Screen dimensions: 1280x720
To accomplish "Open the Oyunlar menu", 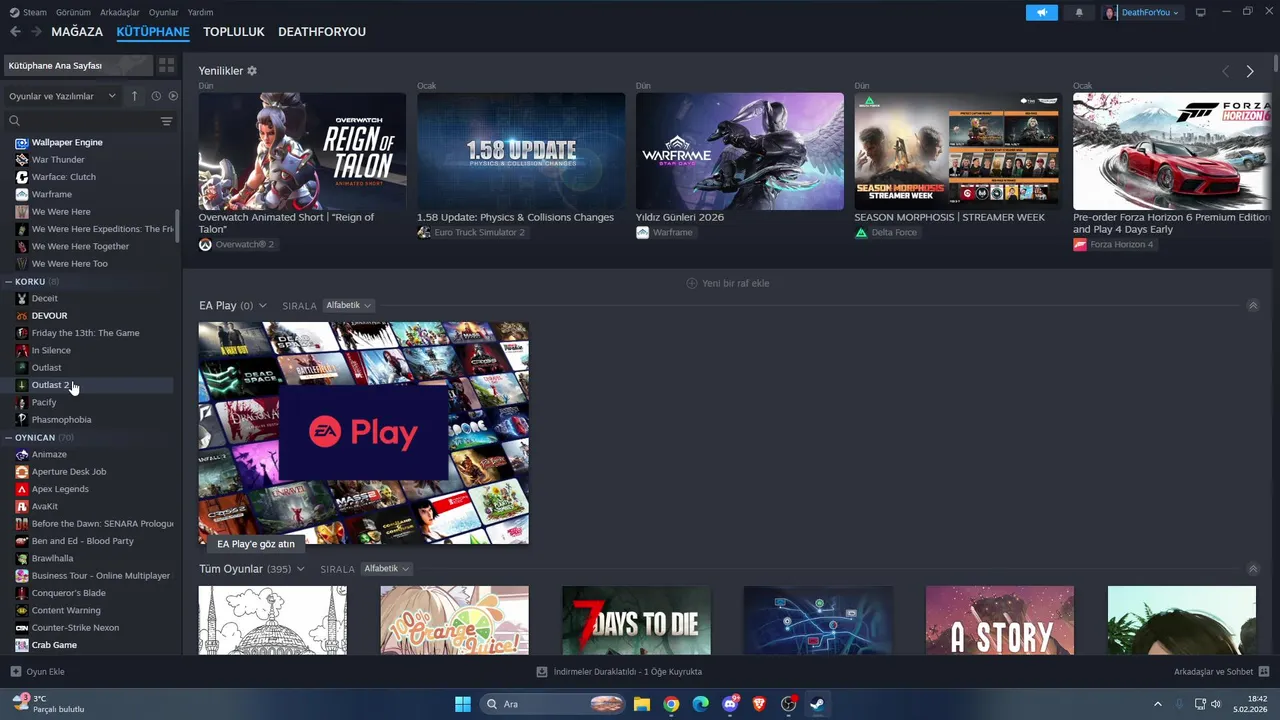I will (164, 12).
